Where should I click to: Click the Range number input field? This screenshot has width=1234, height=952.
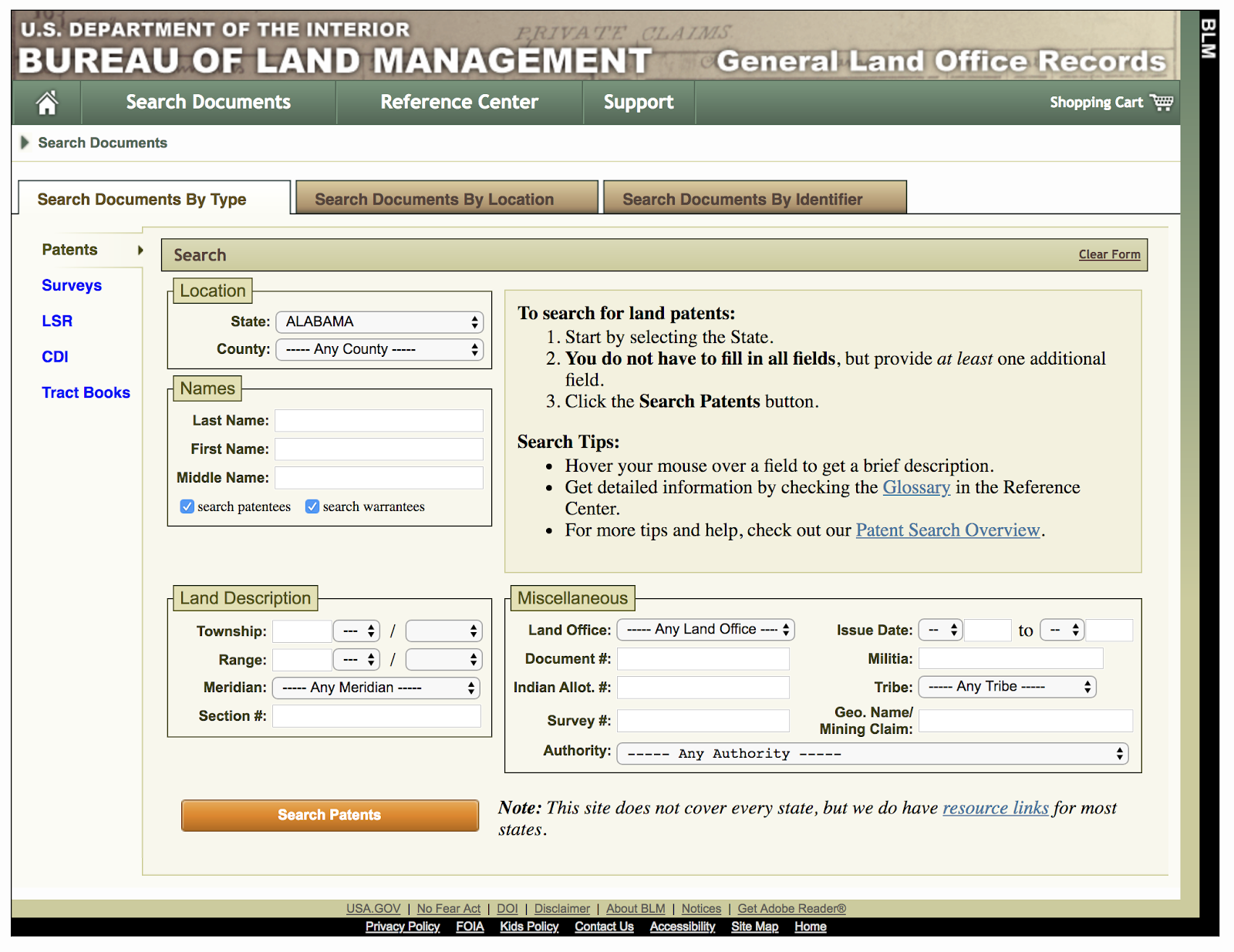302,660
